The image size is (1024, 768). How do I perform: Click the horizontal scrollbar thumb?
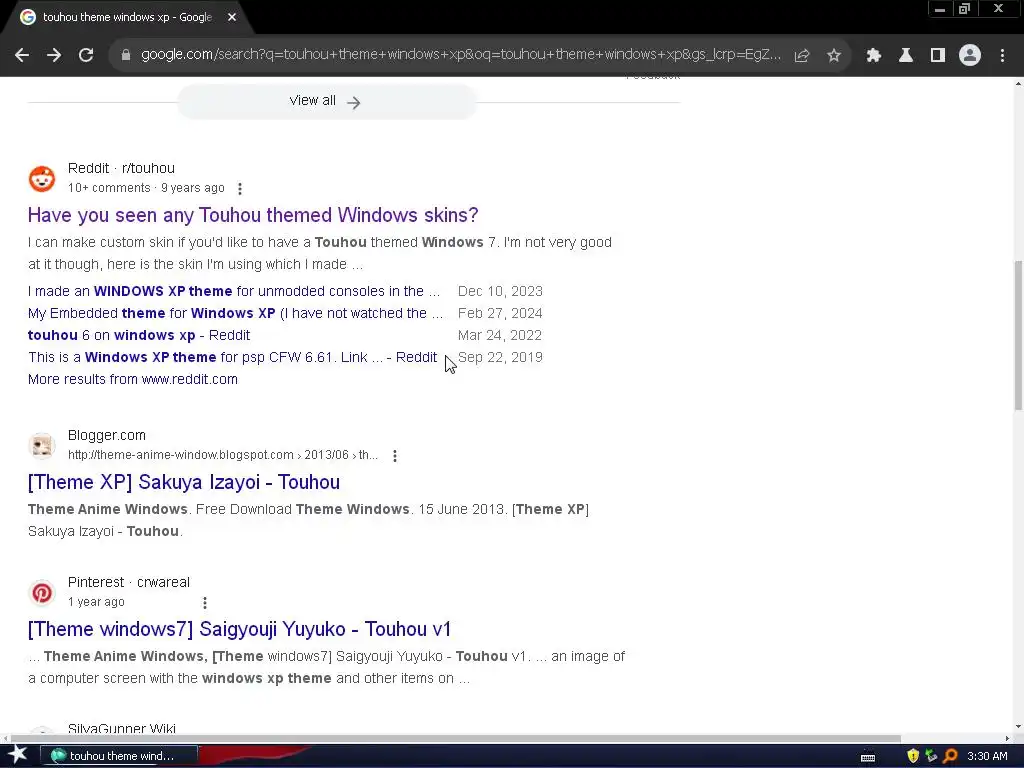[455, 739]
